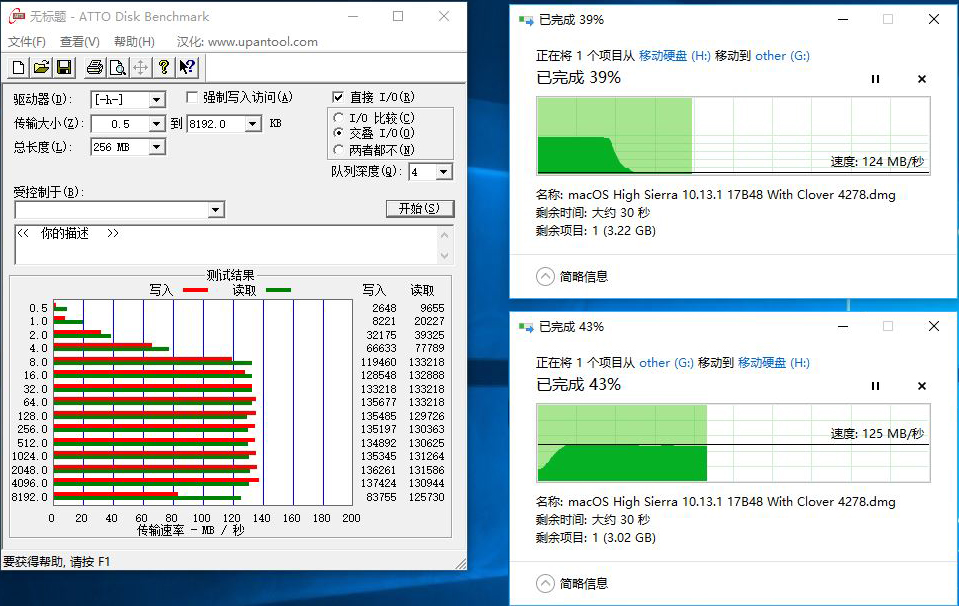Minimize the ATTO Disk Benchmark window

tap(353, 17)
